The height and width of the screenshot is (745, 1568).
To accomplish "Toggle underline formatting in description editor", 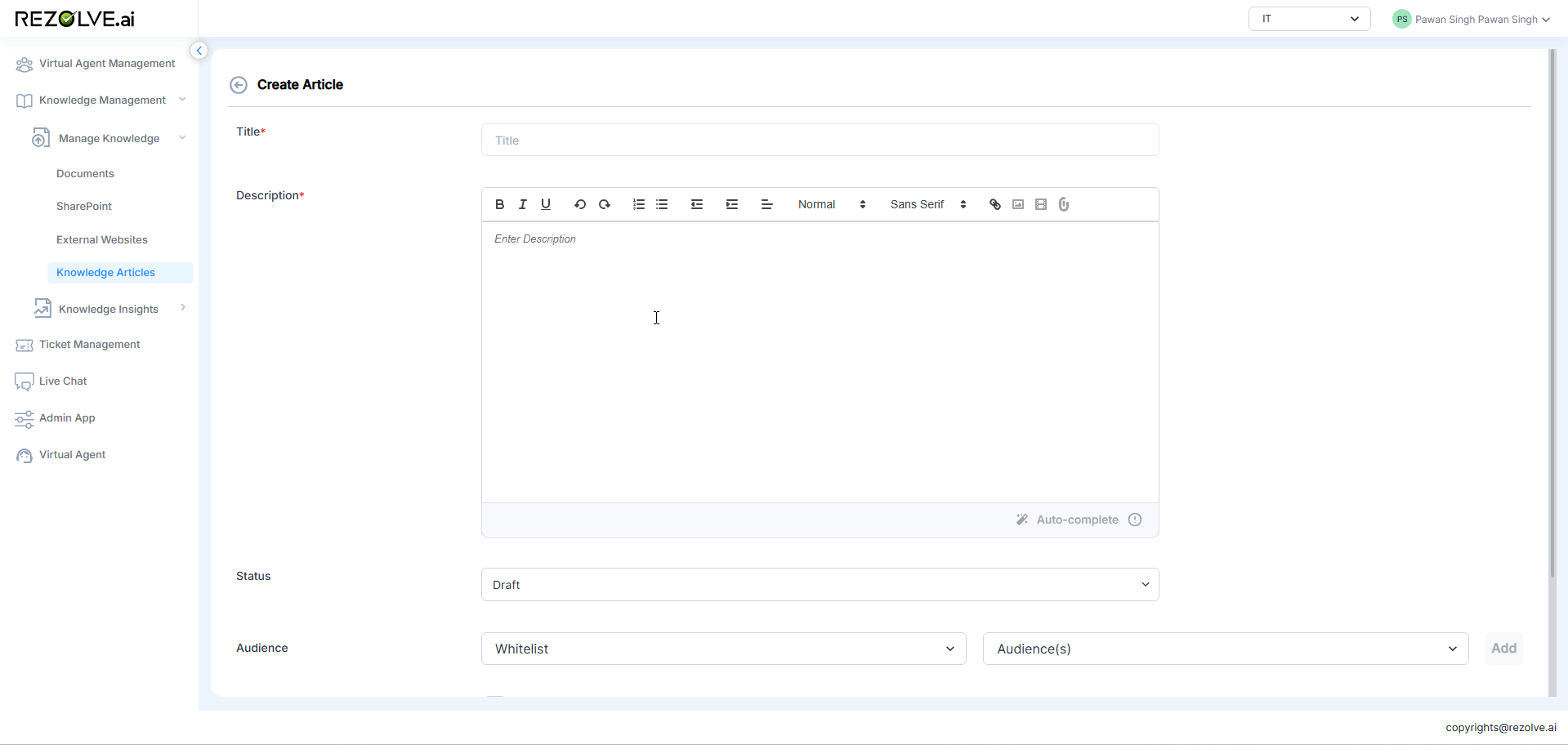I will pyautogui.click(x=546, y=204).
